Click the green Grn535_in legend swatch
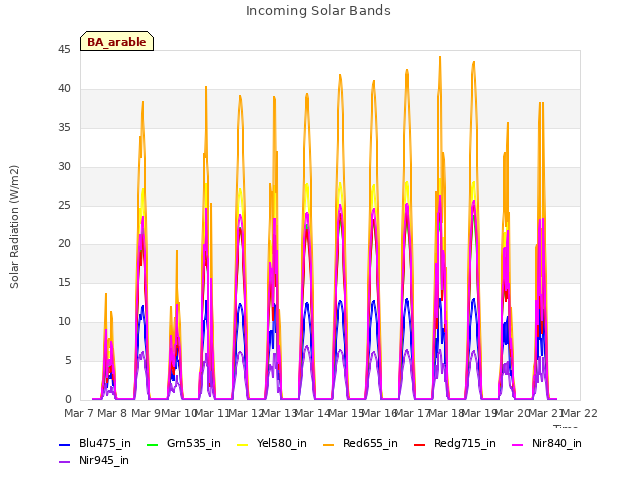This screenshot has width=640, height=480. [152, 444]
